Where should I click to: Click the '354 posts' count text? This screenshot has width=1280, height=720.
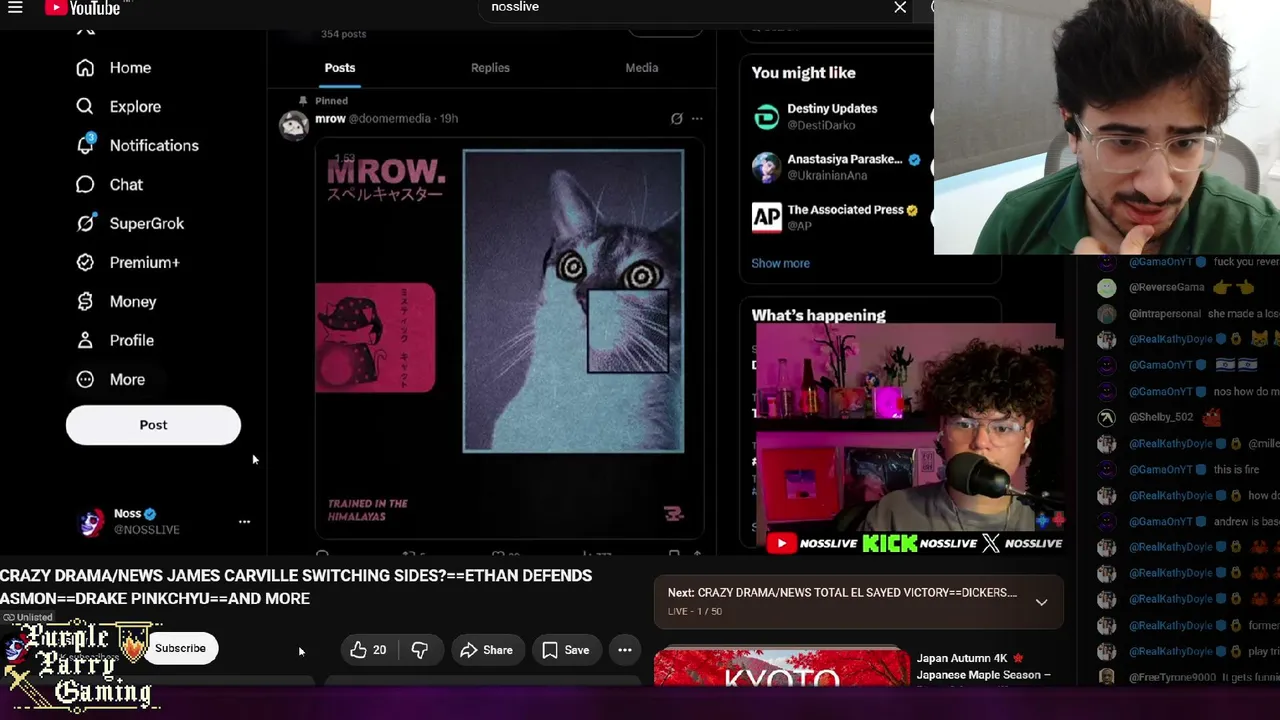(x=343, y=34)
